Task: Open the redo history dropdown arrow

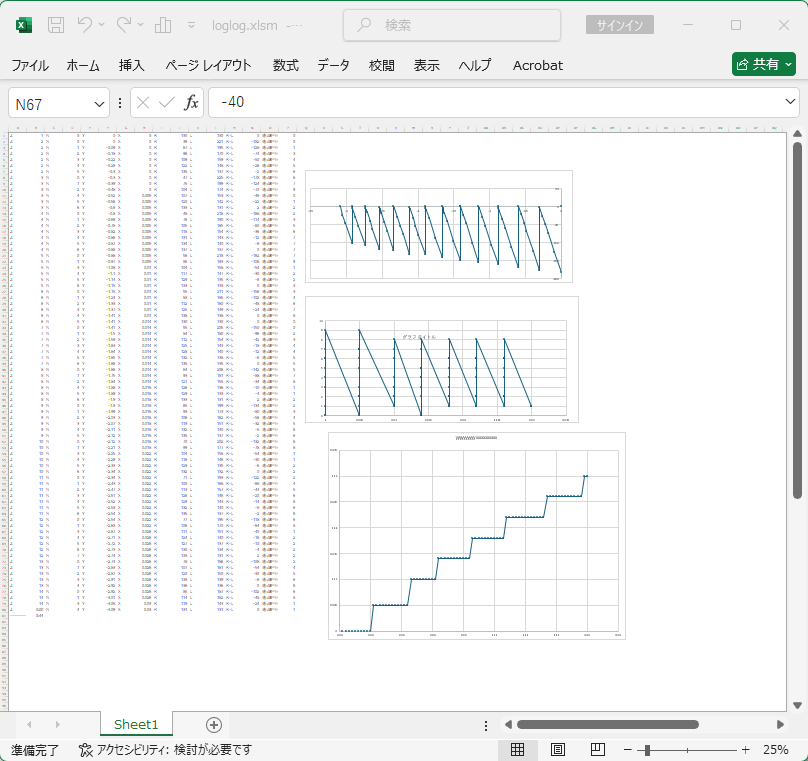Action: click(x=140, y=25)
